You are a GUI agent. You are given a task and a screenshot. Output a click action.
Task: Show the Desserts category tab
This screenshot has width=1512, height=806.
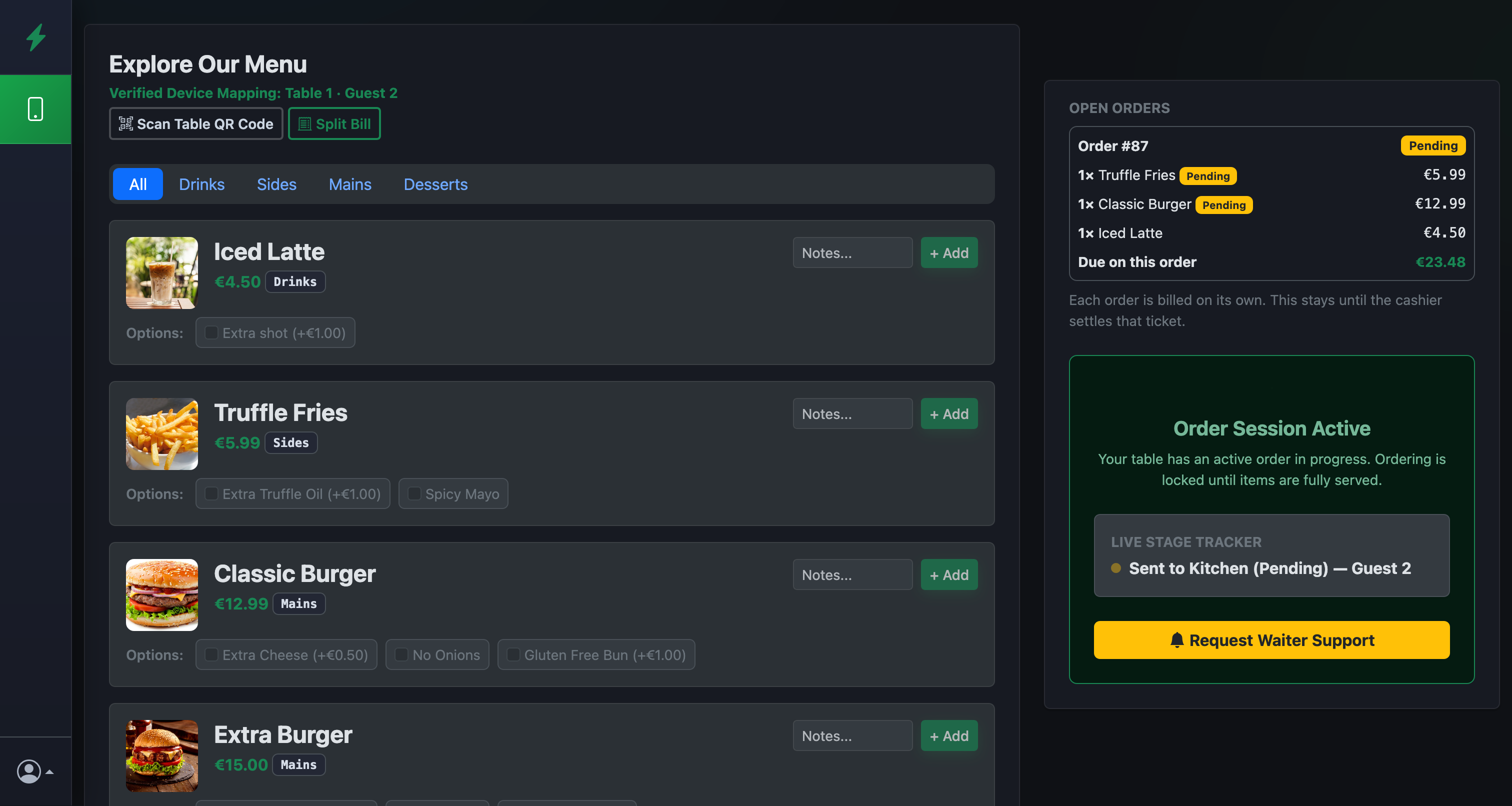point(435,184)
